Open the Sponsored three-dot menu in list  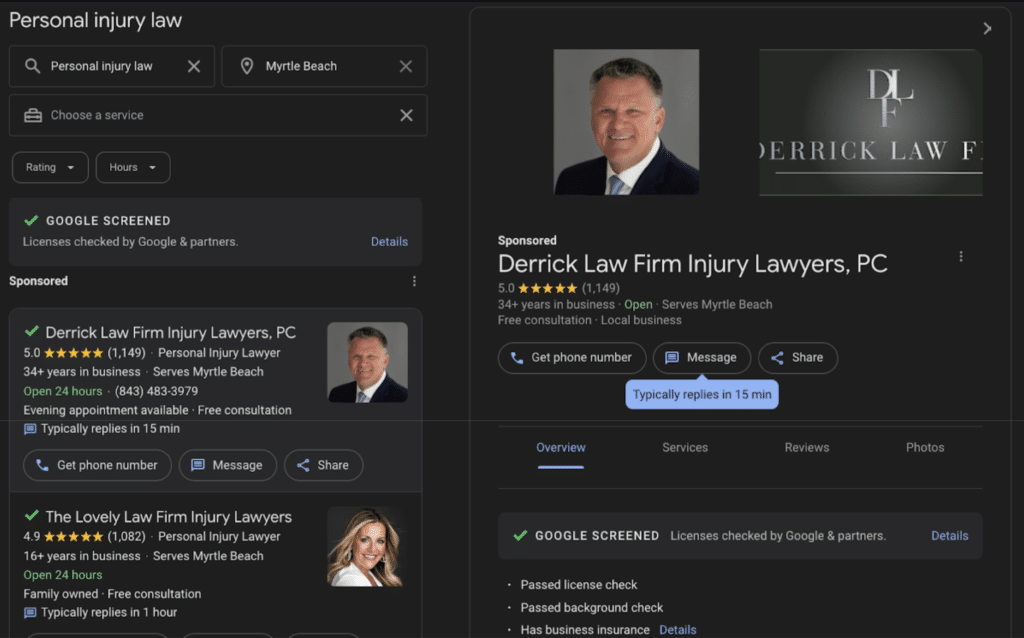click(x=414, y=281)
